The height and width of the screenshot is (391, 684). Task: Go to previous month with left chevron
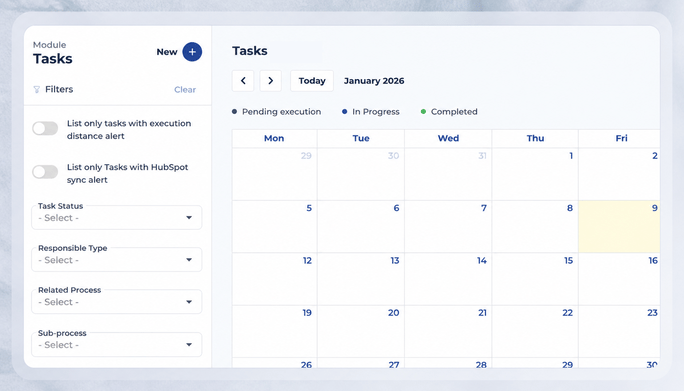click(x=243, y=81)
